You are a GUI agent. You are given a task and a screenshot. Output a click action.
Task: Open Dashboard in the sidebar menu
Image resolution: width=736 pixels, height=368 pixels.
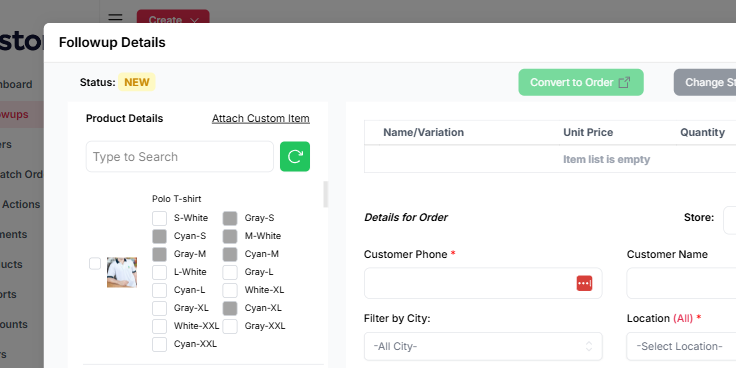point(16,84)
